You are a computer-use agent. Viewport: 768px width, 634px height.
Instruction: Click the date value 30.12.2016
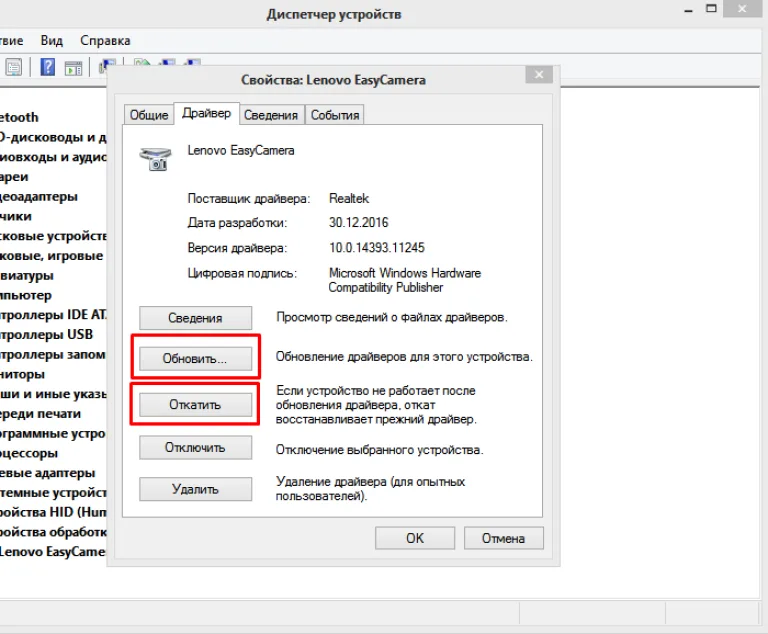(359, 222)
